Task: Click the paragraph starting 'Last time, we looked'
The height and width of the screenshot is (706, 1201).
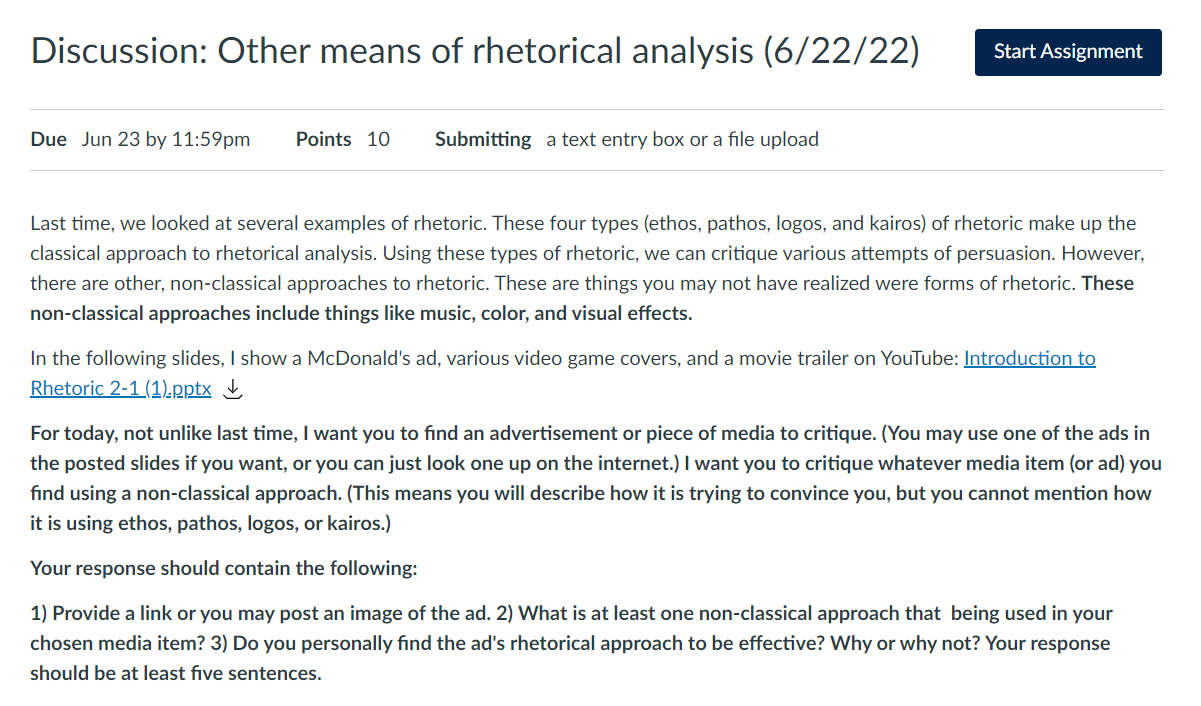Action: pos(584,268)
